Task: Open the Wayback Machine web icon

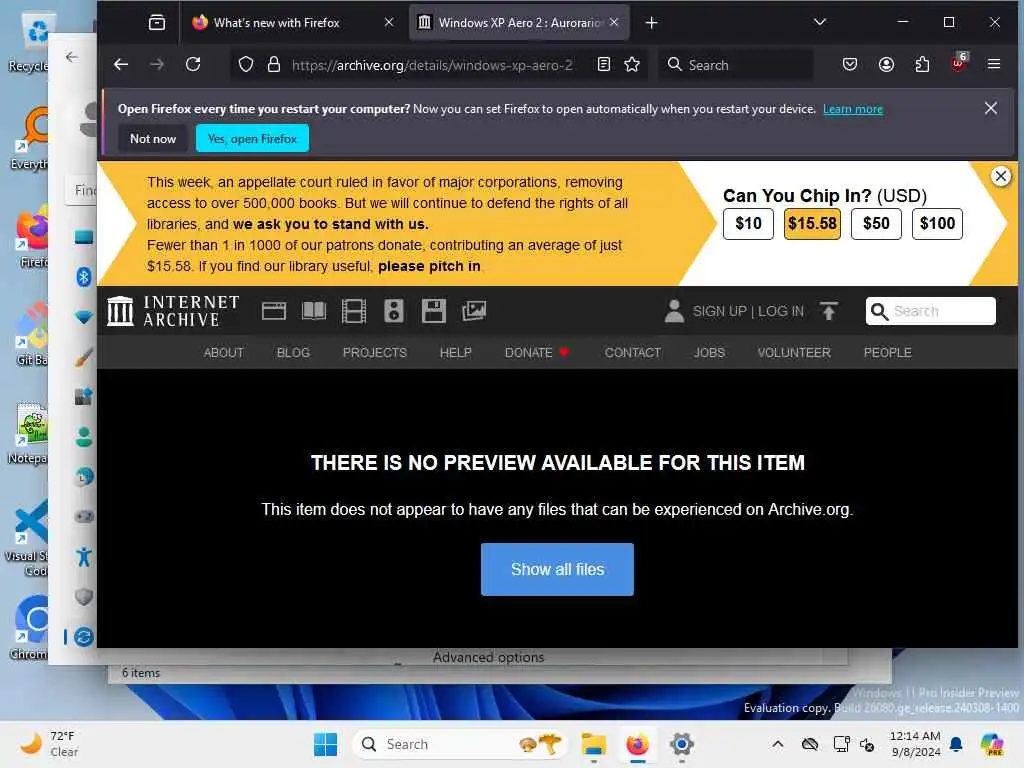Action: 274,311
